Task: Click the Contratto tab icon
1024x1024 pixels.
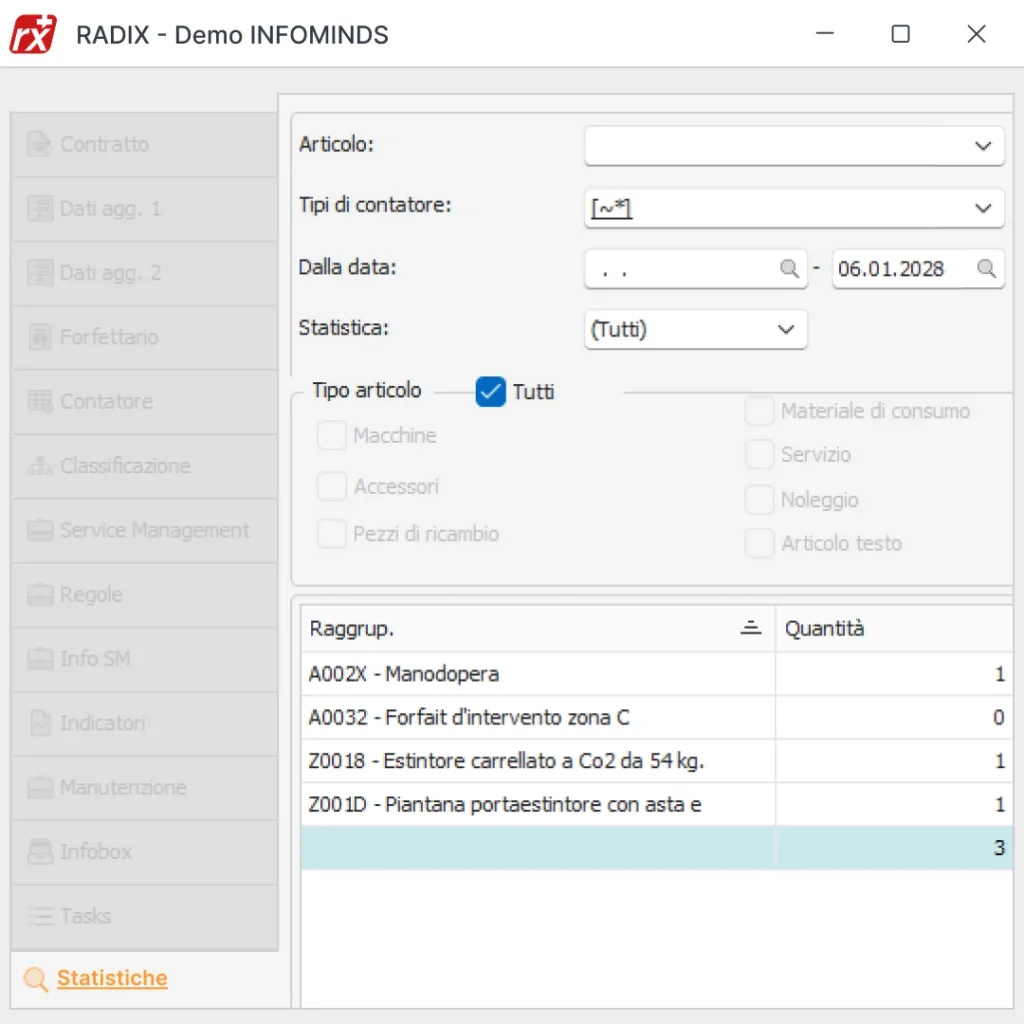Action: click(x=40, y=144)
